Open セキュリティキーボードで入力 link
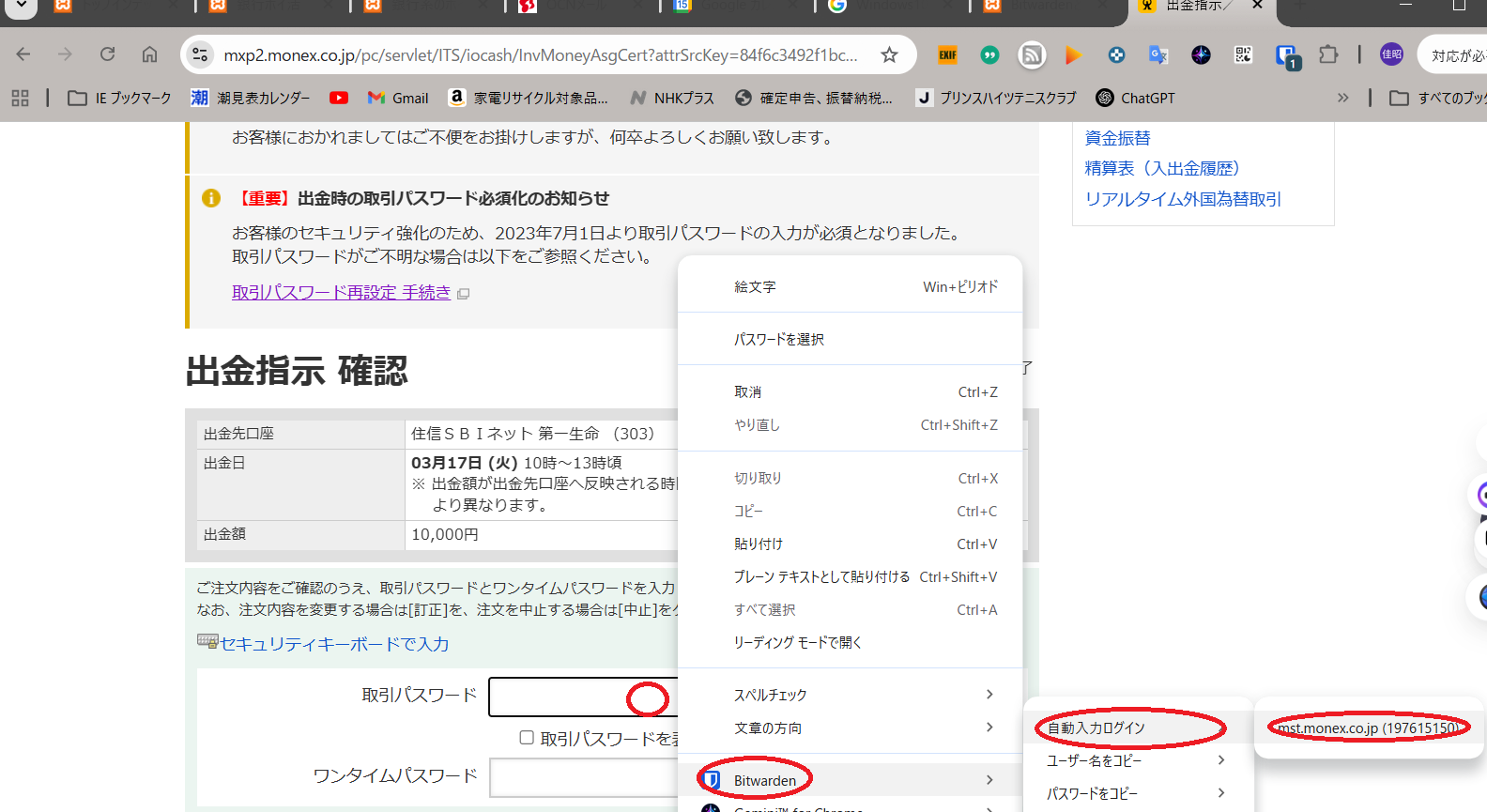Image resolution: width=1487 pixels, height=812 pixels. point(334,644)
